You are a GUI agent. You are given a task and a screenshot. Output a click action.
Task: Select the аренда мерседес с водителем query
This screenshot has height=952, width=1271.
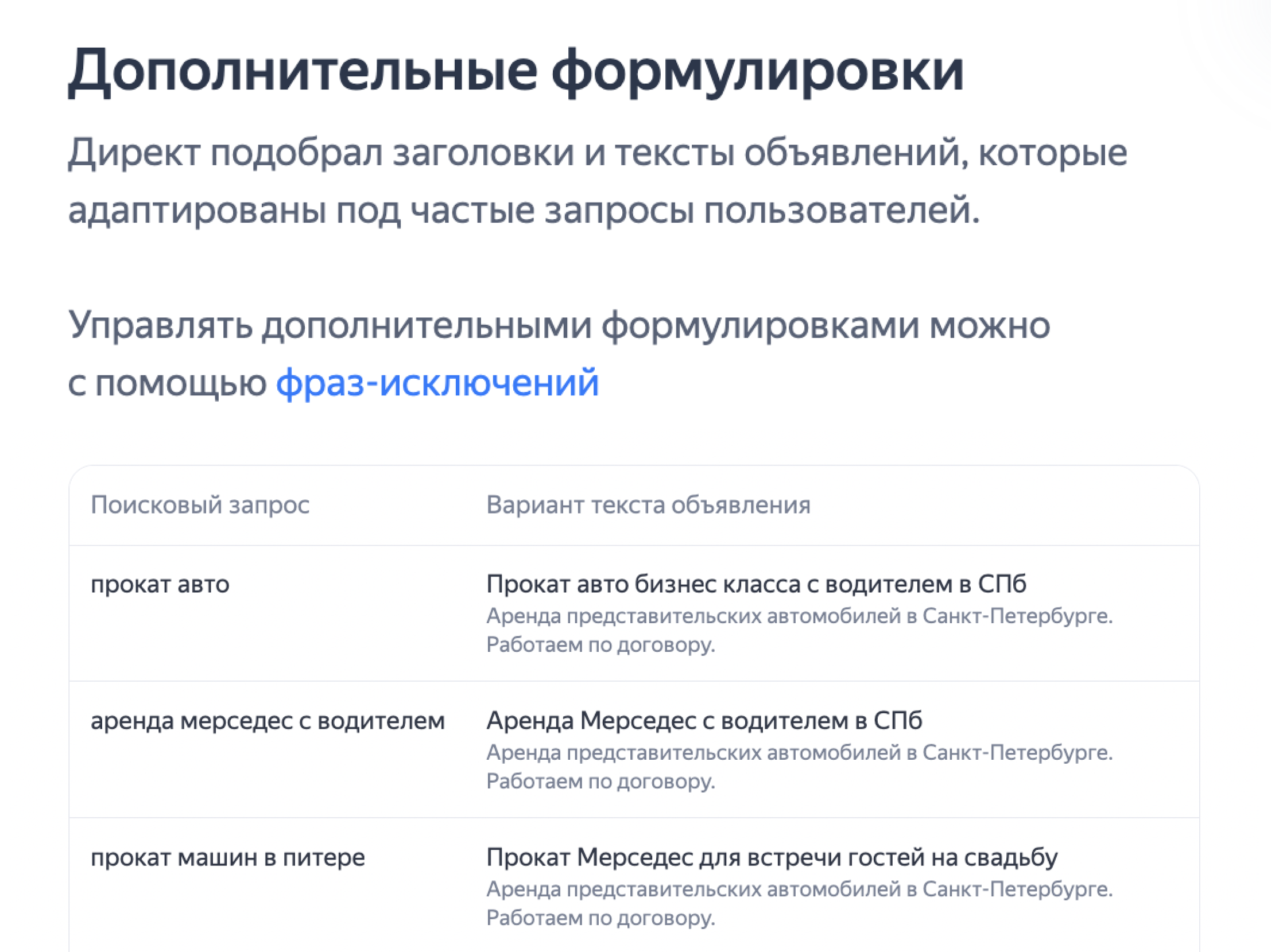(x=267, y=721)
